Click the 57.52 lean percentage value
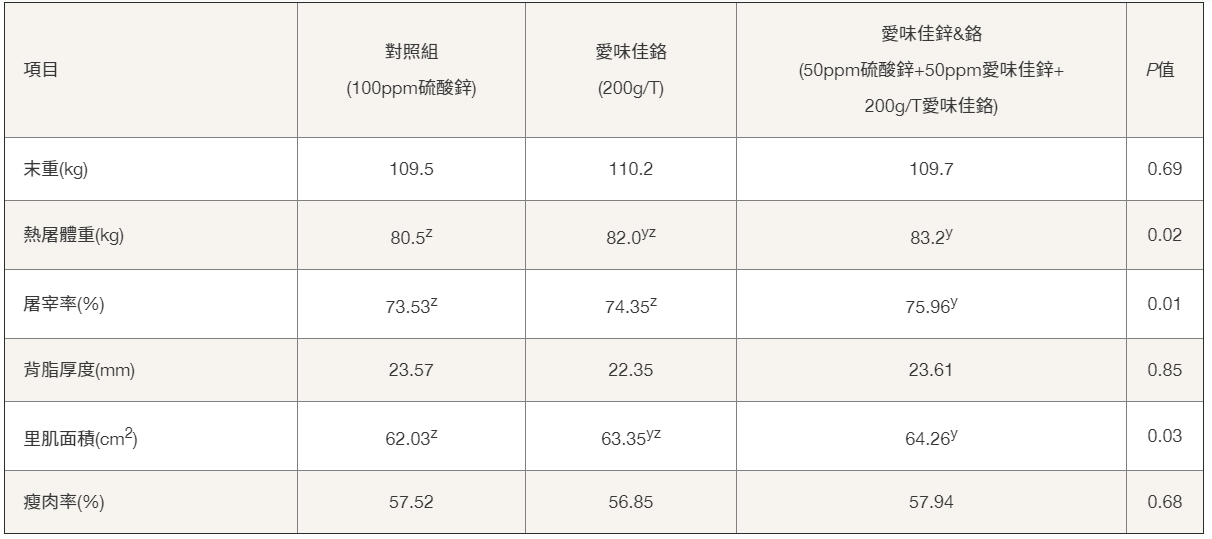The width and height of the screenshot is (1212, 539). (x=411, y=502)
